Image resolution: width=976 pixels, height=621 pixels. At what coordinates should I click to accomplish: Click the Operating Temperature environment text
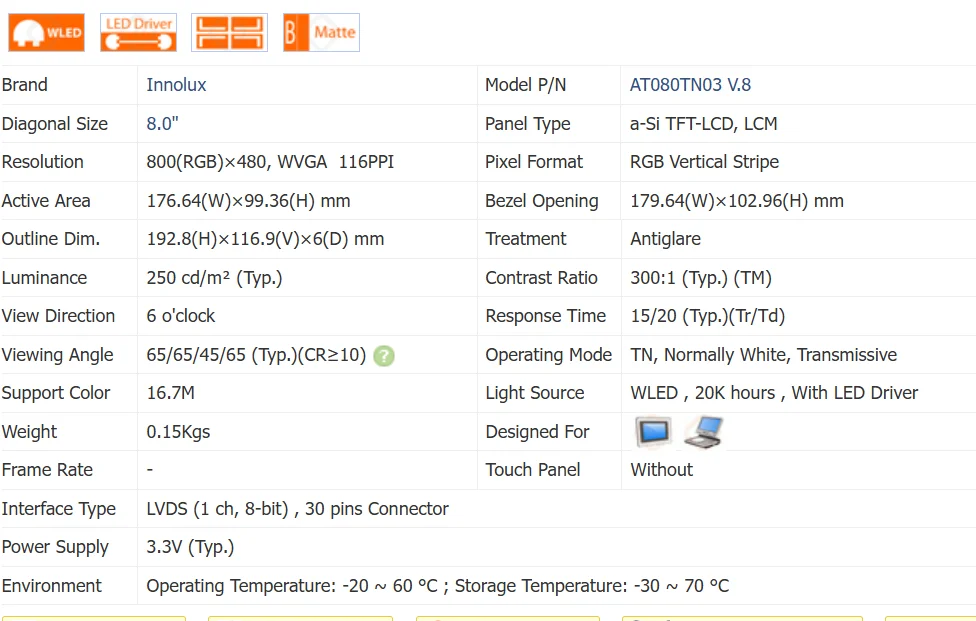click(x=437, y=586)
